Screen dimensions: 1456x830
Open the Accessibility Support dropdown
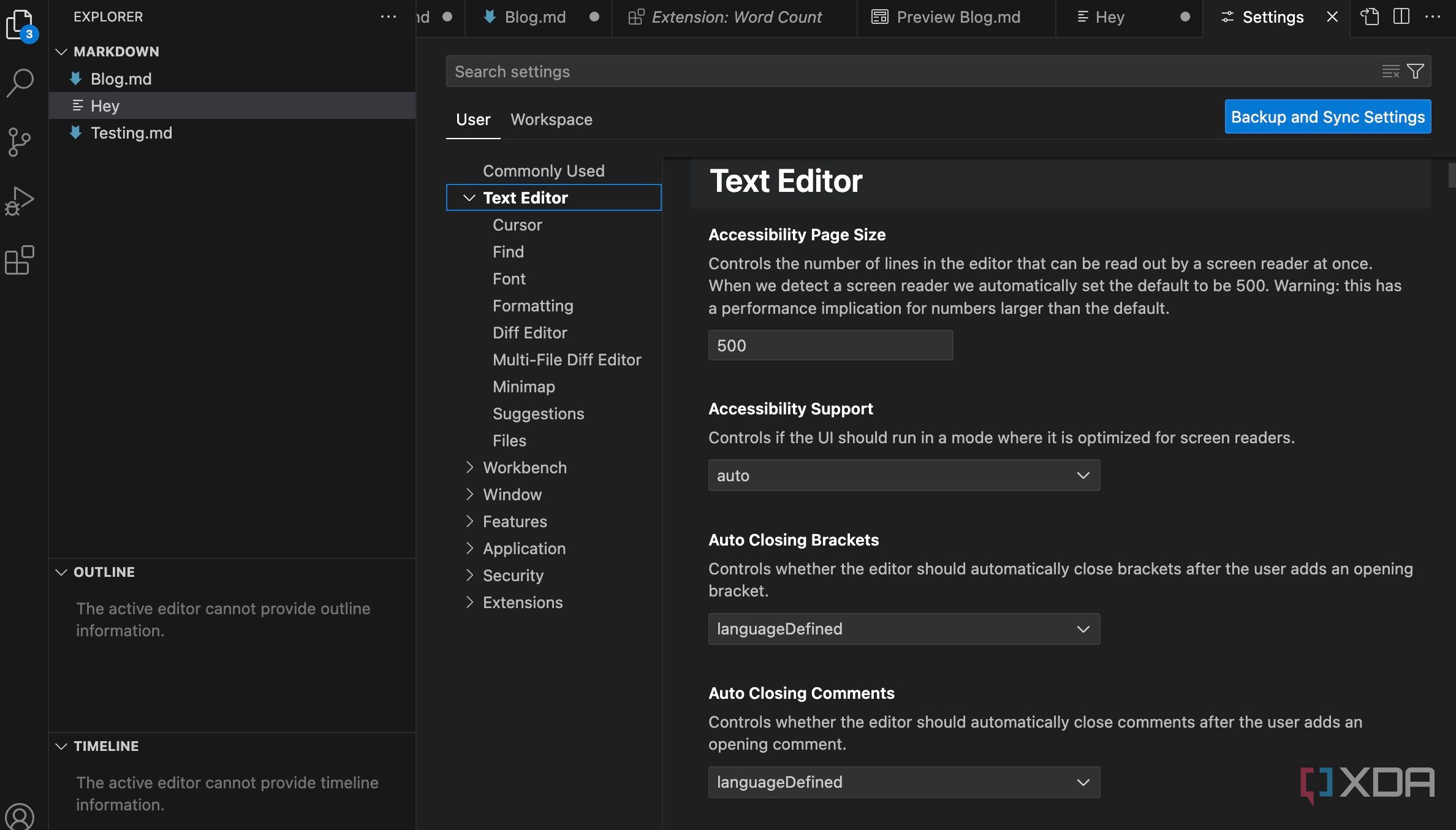tap(904, 475)
